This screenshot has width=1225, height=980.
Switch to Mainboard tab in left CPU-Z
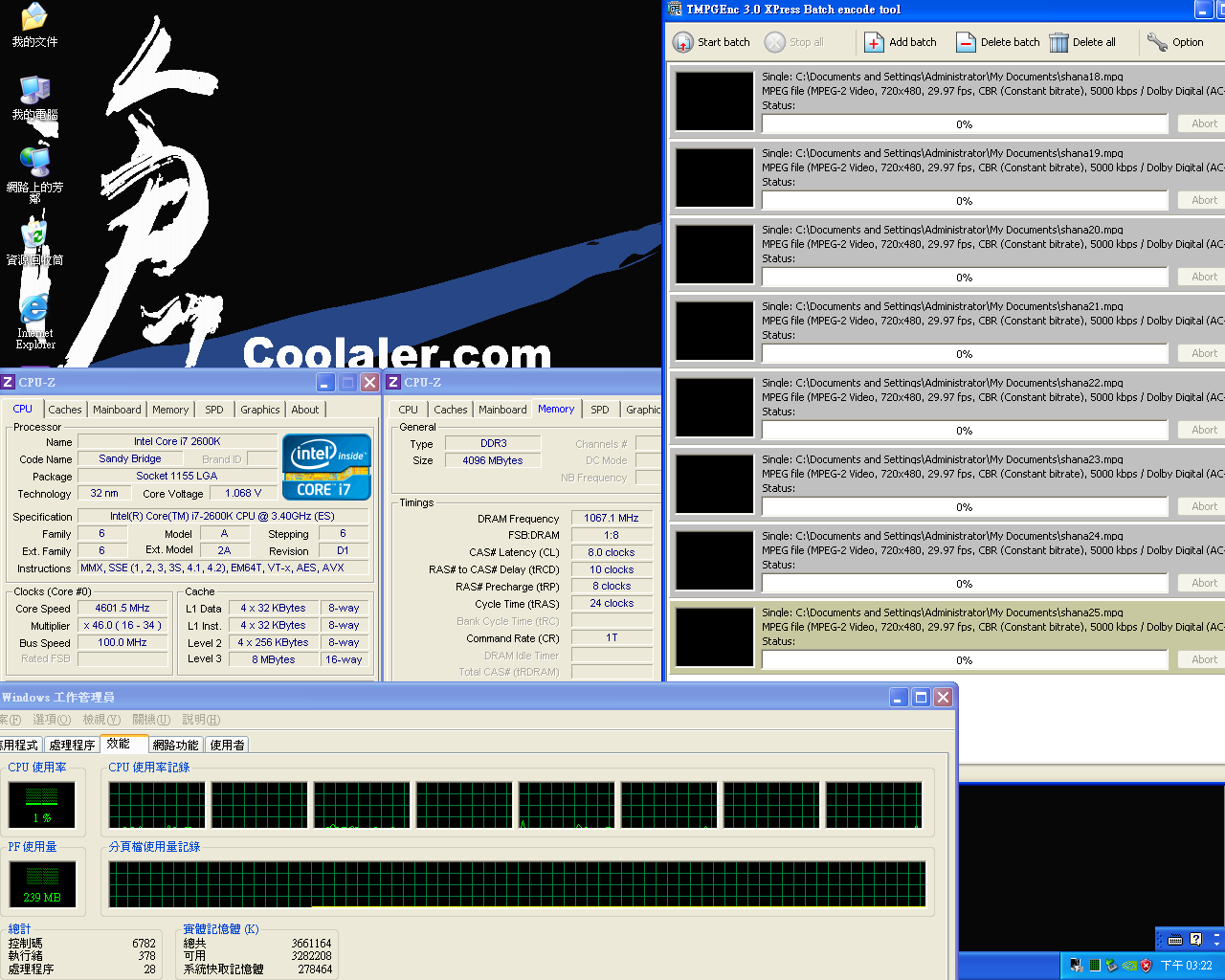click(x=117, y=410)
